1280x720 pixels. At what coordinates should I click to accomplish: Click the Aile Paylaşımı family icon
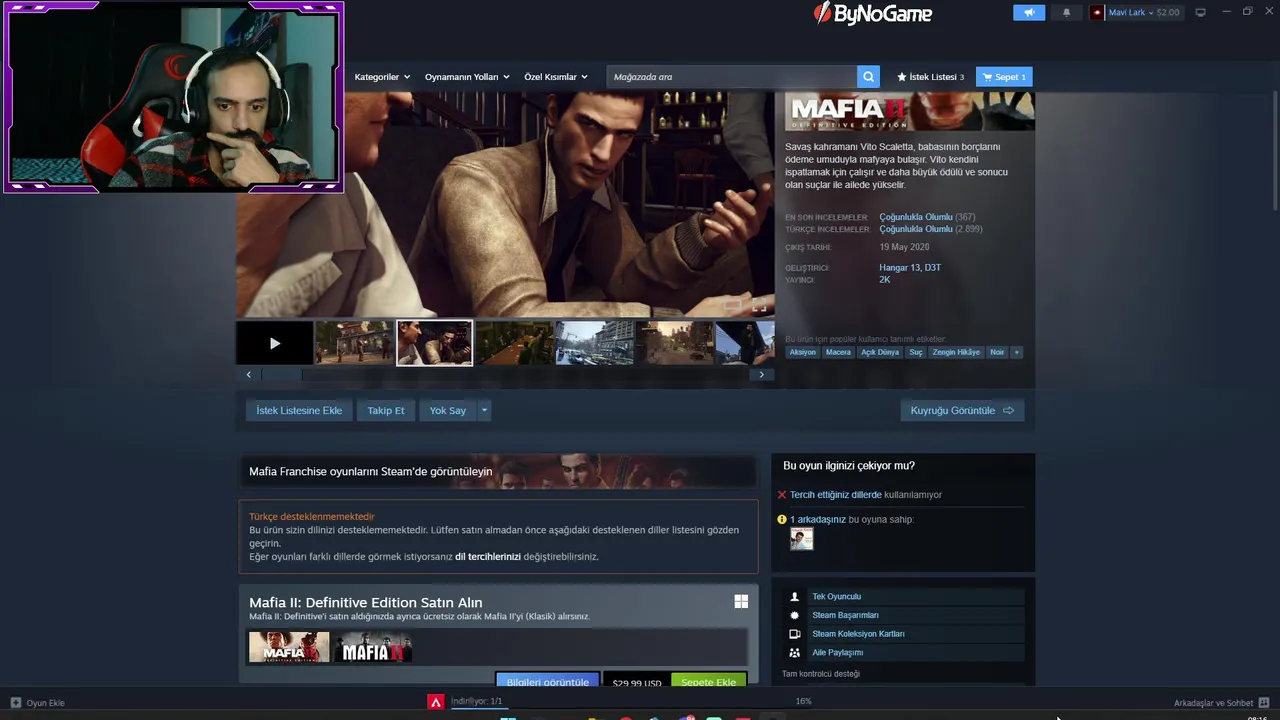coord(795,653)
